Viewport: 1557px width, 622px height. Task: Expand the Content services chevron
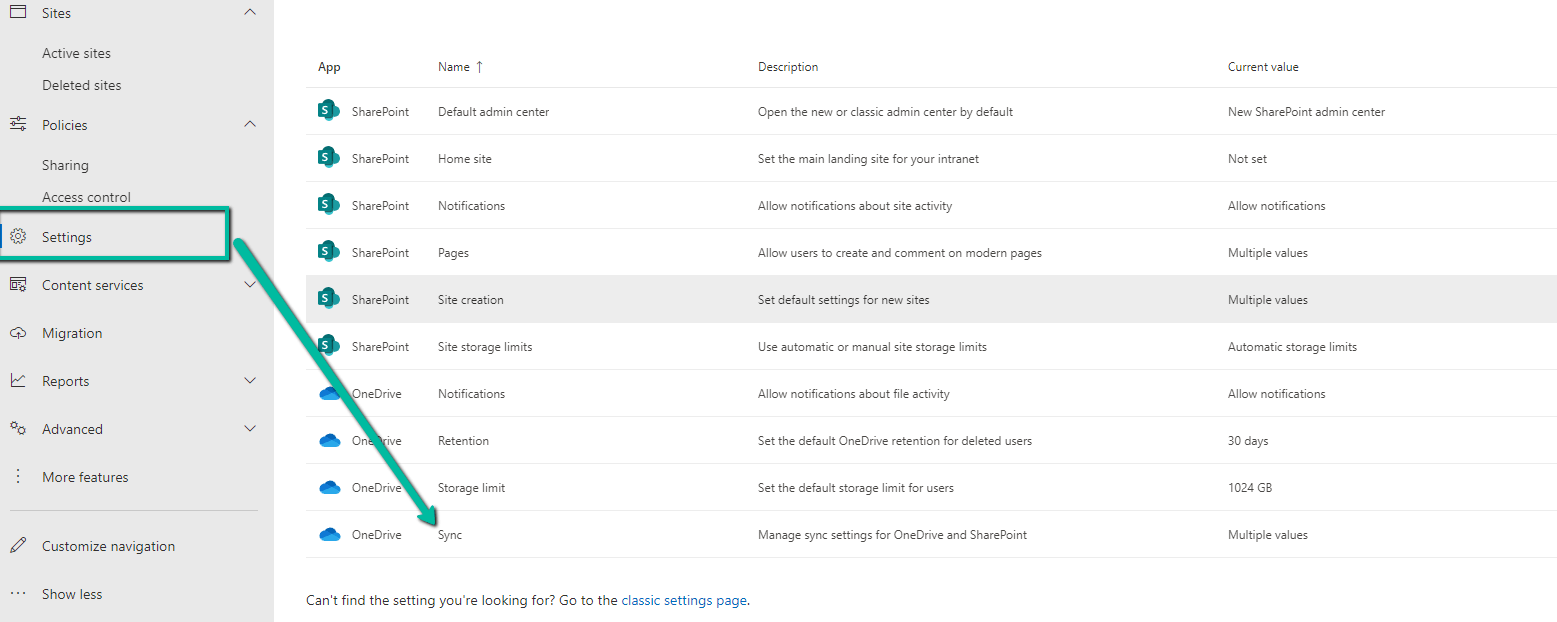pyautogui.click(x=250, y=285)
